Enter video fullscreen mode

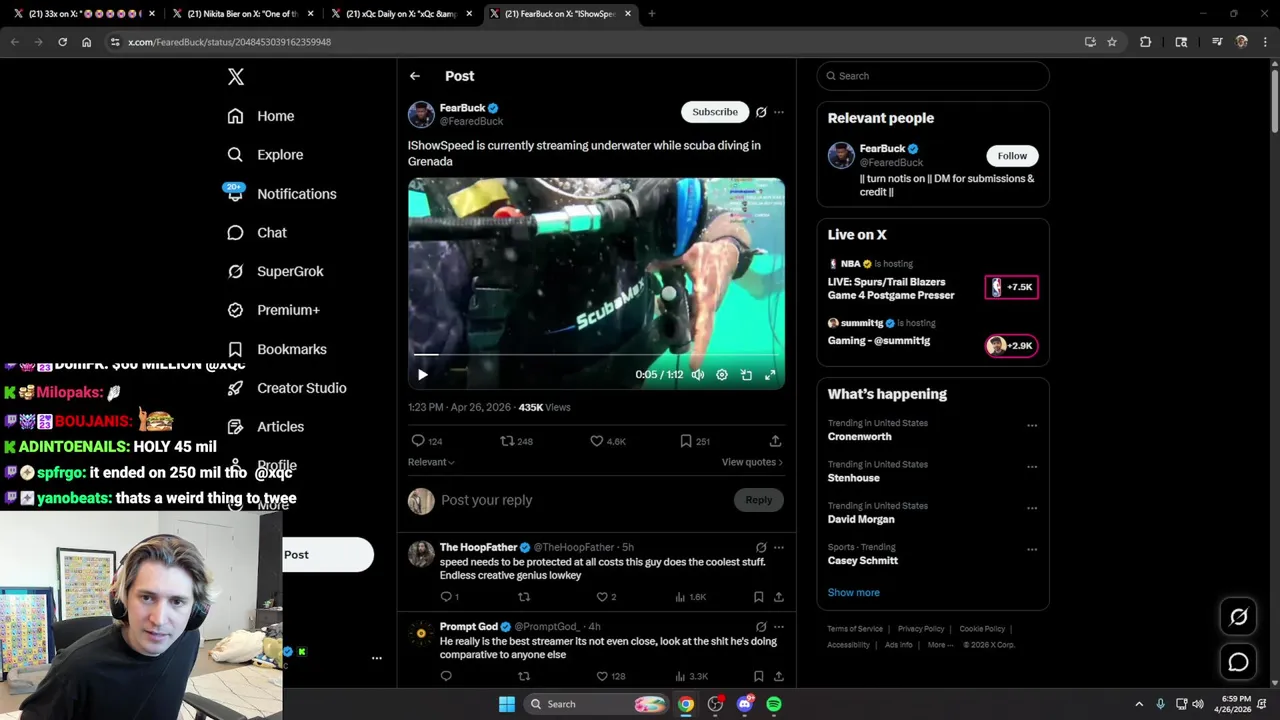tap(770, 375)
